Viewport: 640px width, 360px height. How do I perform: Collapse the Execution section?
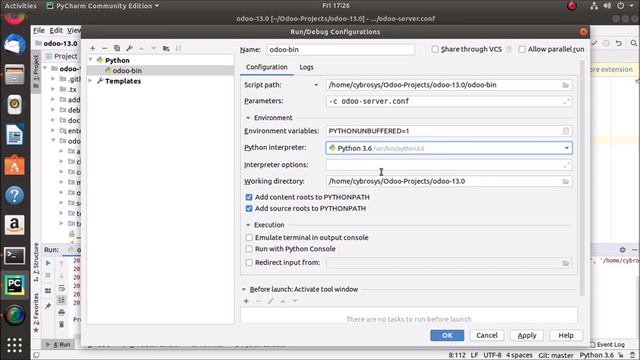click(248, 225)
